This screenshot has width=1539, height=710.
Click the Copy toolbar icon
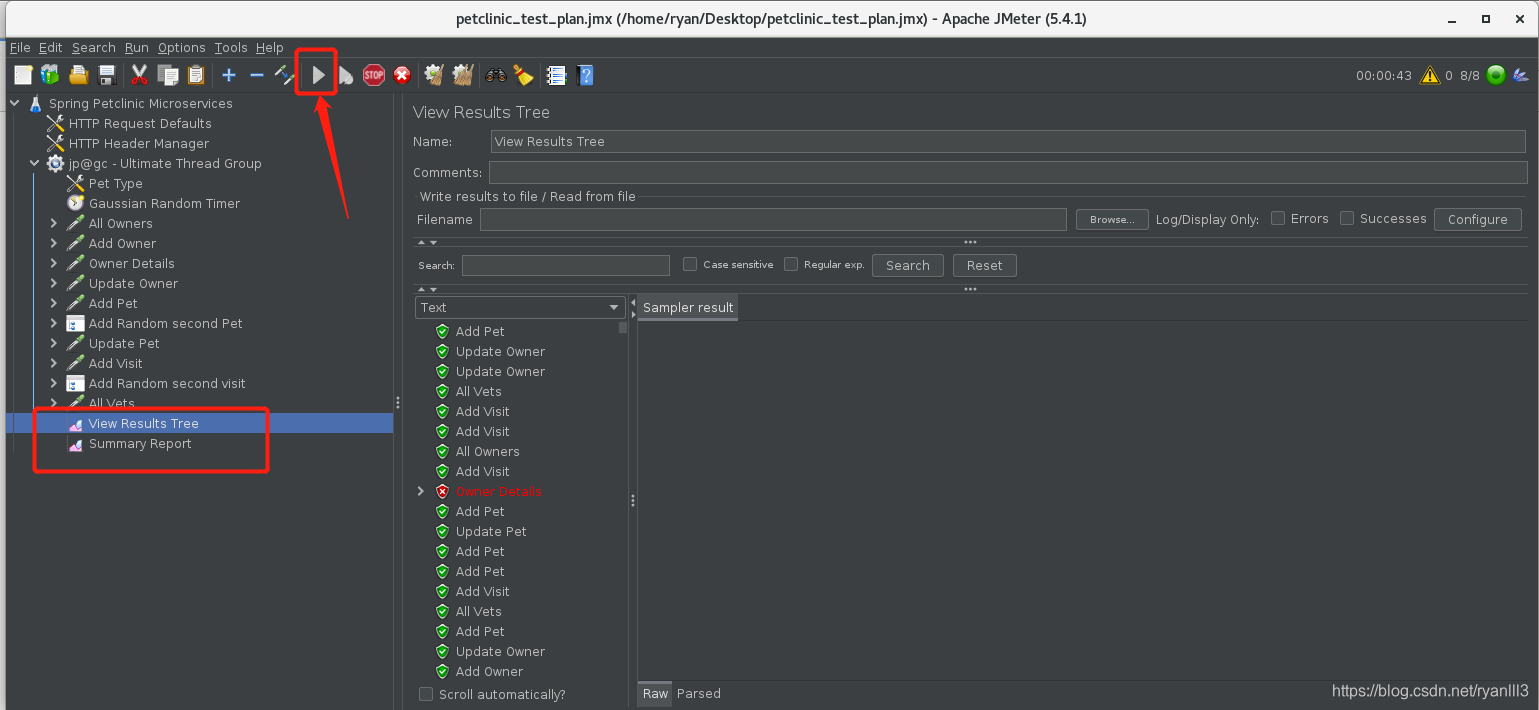168,75
